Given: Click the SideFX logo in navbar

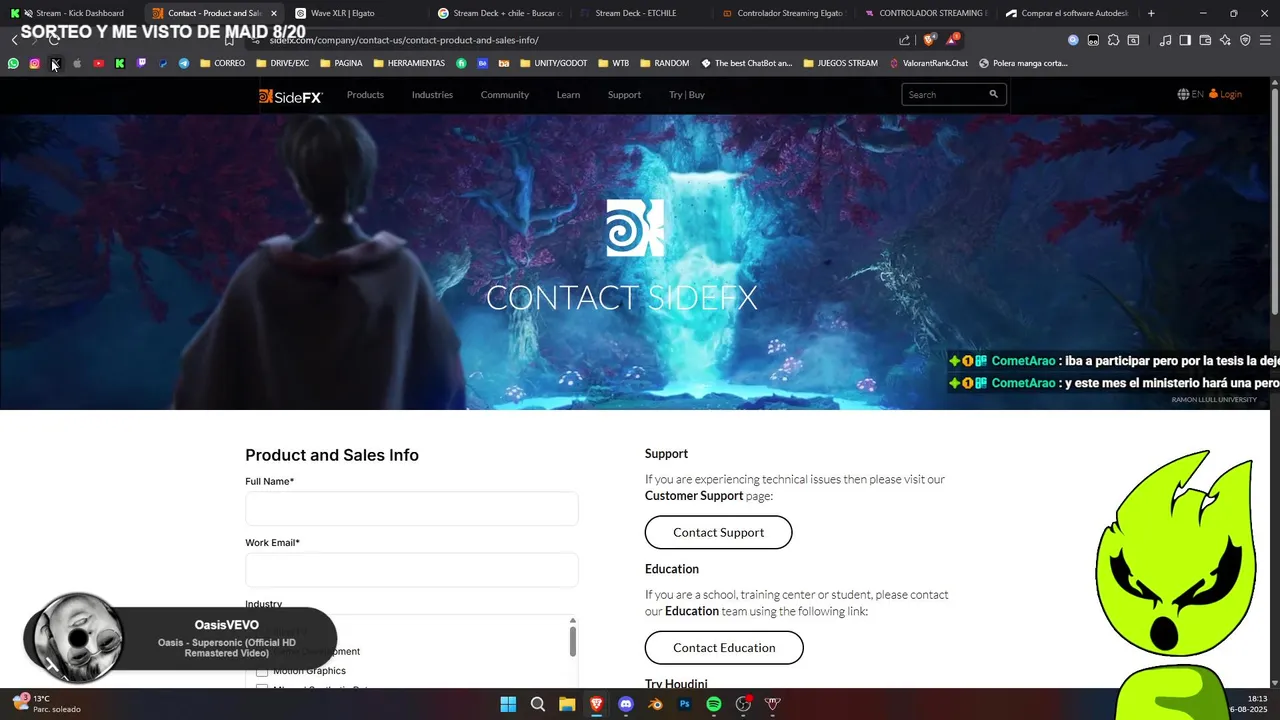Looking at the screenshot, I should coord(290,96).
